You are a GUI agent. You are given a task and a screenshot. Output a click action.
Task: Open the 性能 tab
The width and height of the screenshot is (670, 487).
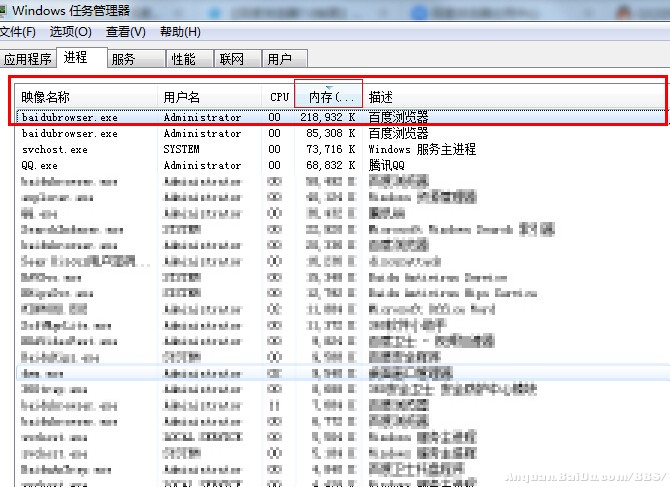pyautogui.click(x=189, y=59)
